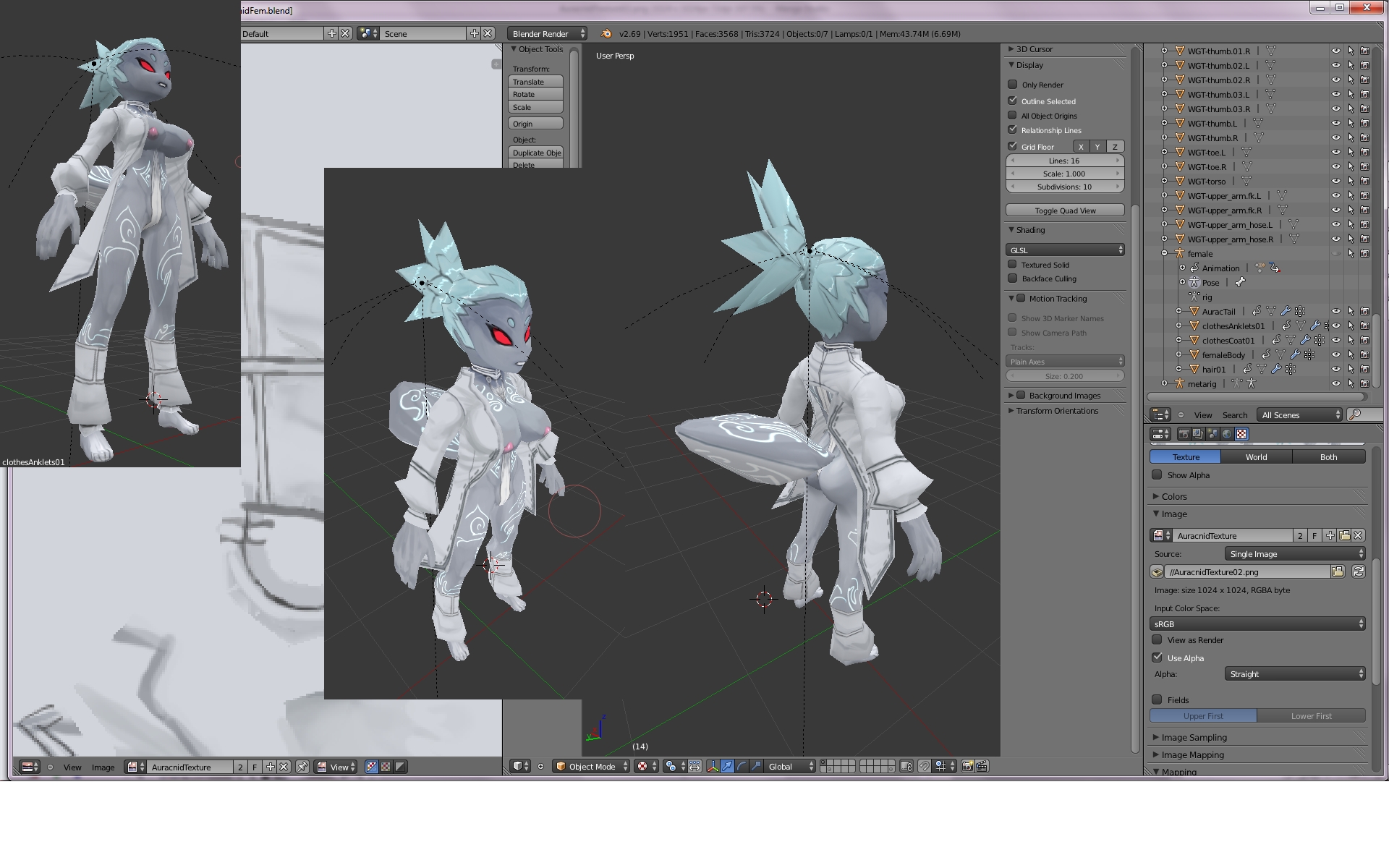Viewport: 1389px width, 868px height.
Task: Hide hair01 object with eye icon
Action: (x=1335, y=369)
